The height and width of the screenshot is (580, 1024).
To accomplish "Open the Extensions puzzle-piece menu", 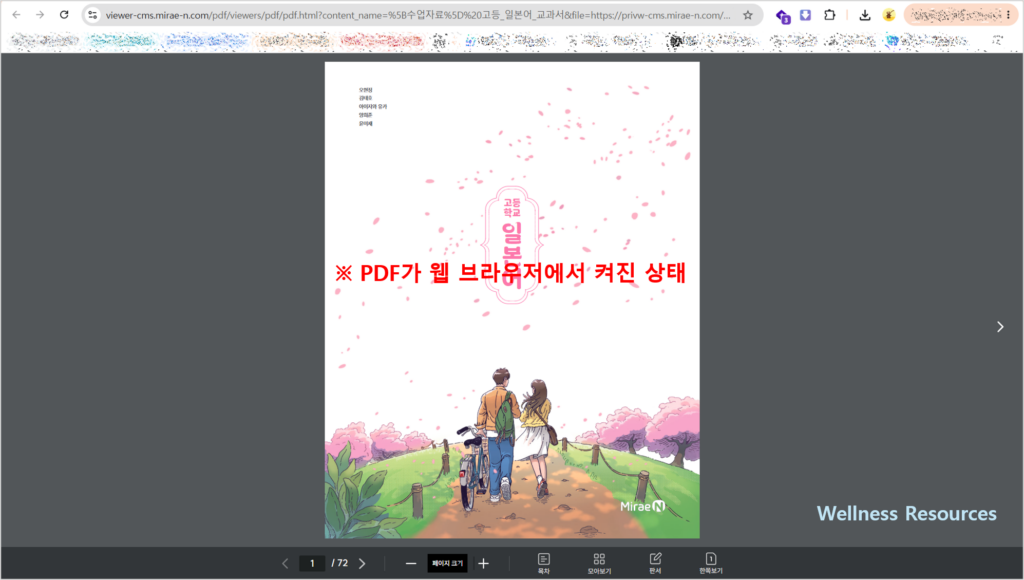I will click(x=829, y=14).
